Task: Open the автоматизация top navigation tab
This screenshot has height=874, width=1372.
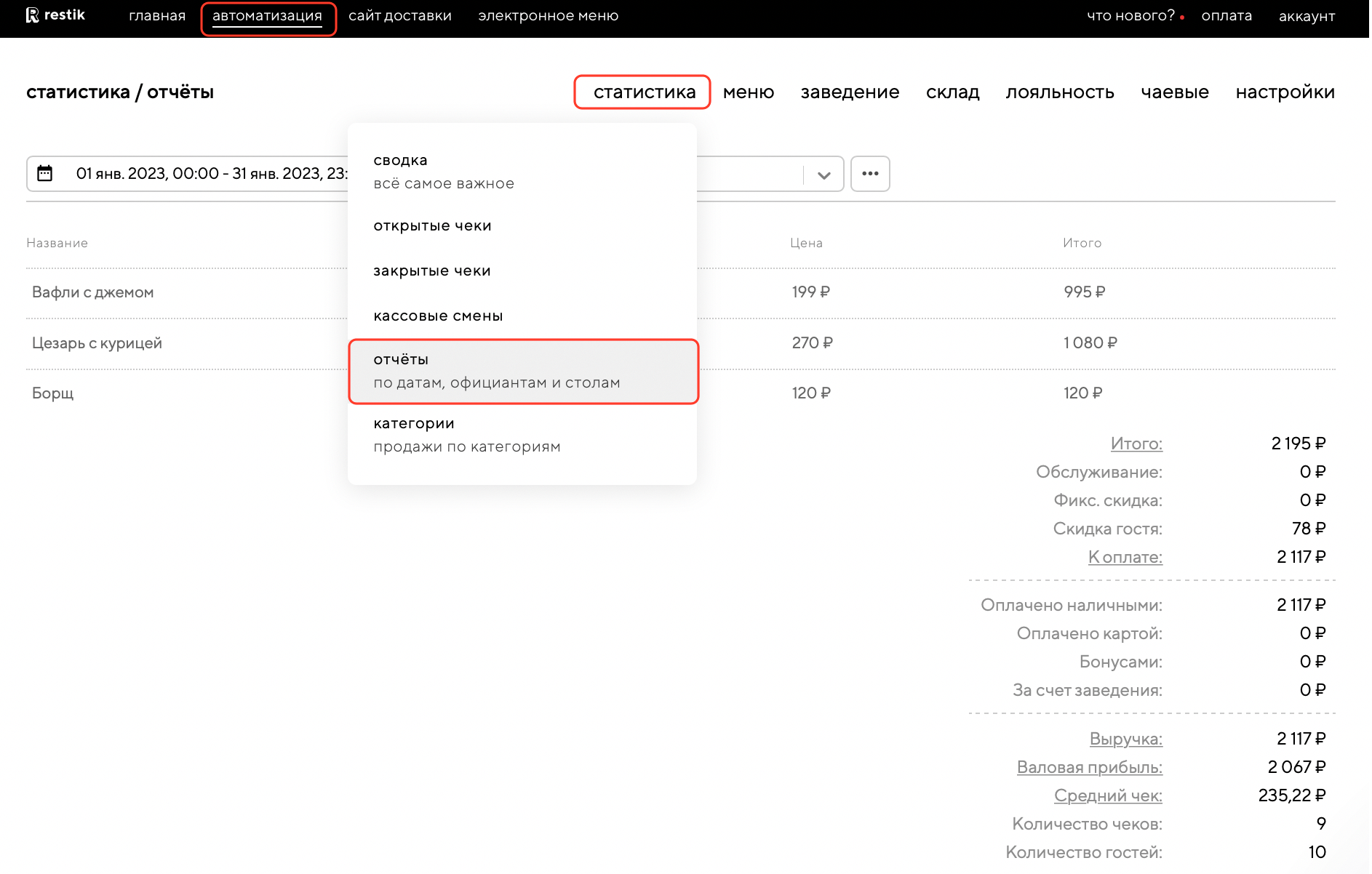Action: pyautogui.click(x=267, y=16)
